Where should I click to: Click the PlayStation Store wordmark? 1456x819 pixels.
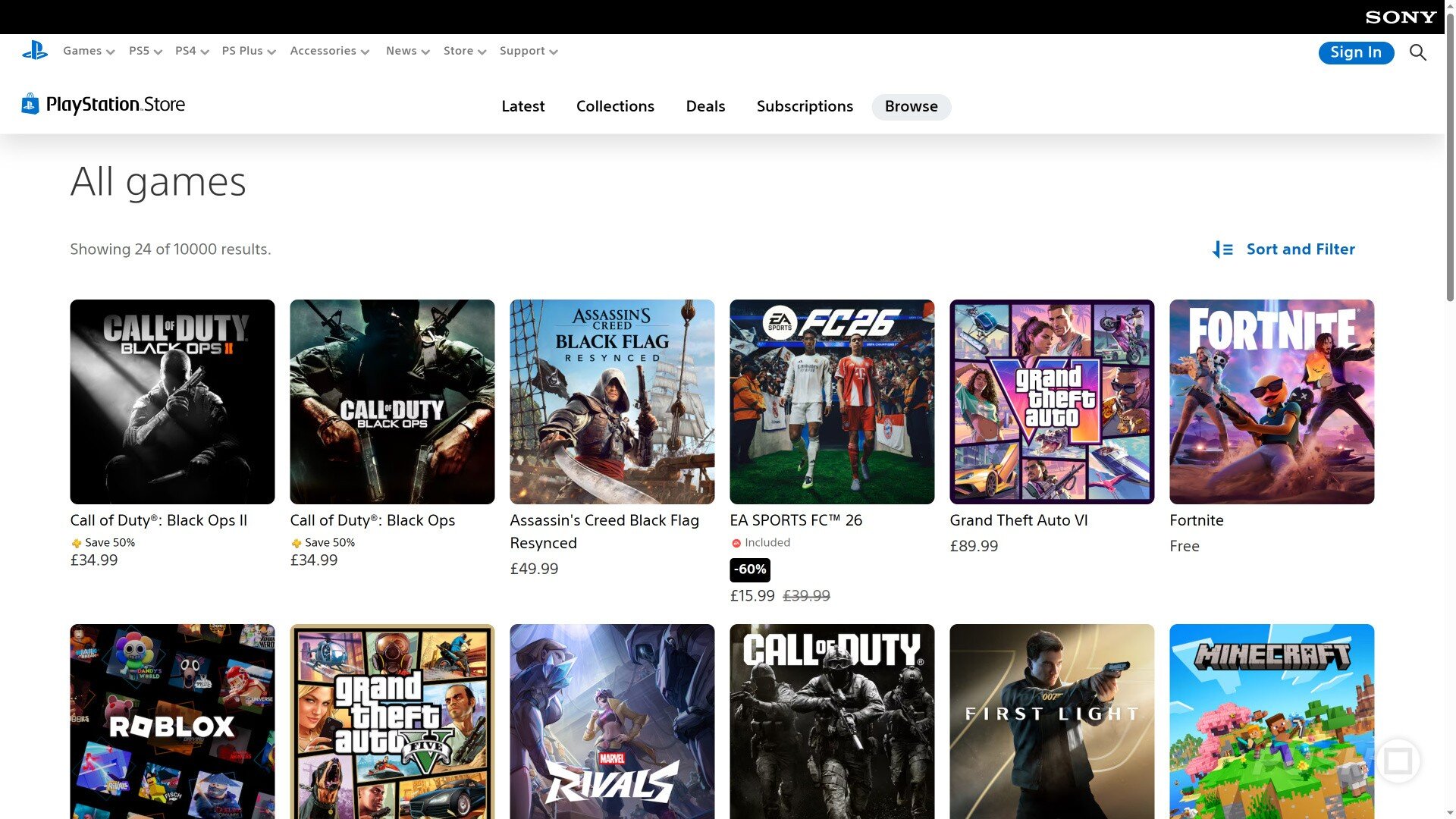pos(115,105)
